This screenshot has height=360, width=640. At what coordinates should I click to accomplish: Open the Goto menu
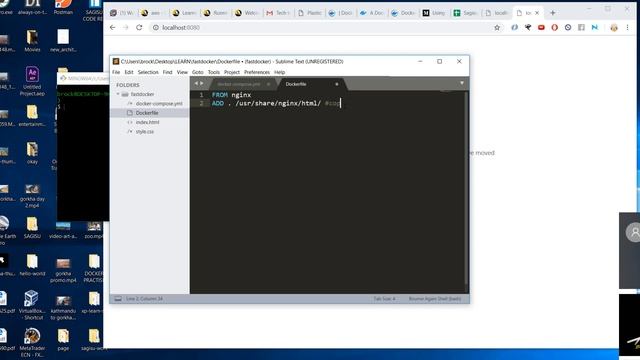[198, 72]
